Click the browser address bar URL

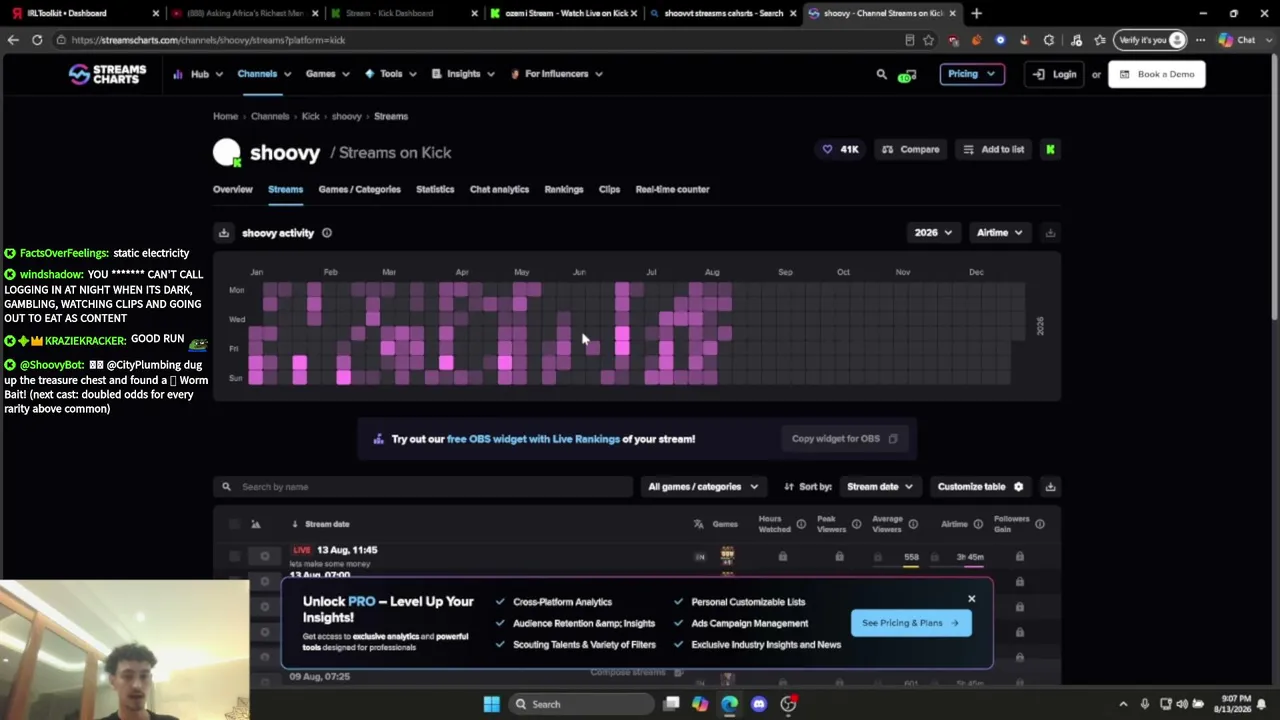tap(208, 40)
